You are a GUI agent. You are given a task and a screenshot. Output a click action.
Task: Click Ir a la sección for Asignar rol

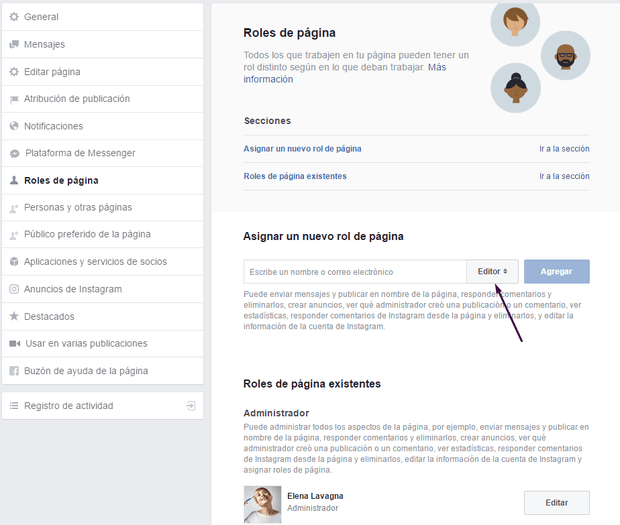click(x=564, y=149)
